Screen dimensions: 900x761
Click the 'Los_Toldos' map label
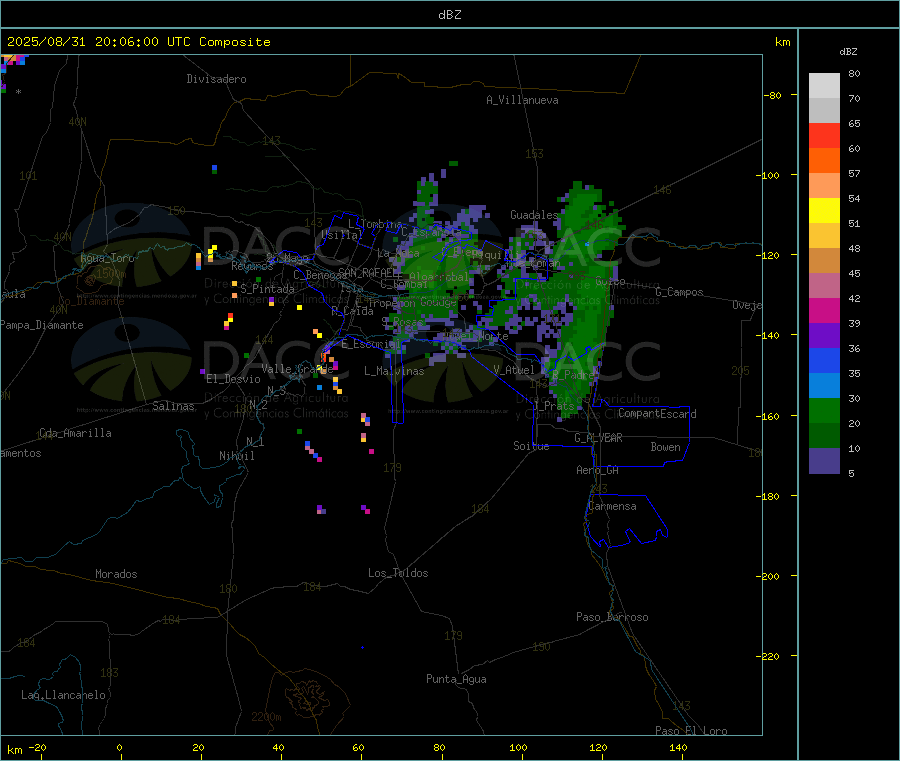[x=398, y=573]
